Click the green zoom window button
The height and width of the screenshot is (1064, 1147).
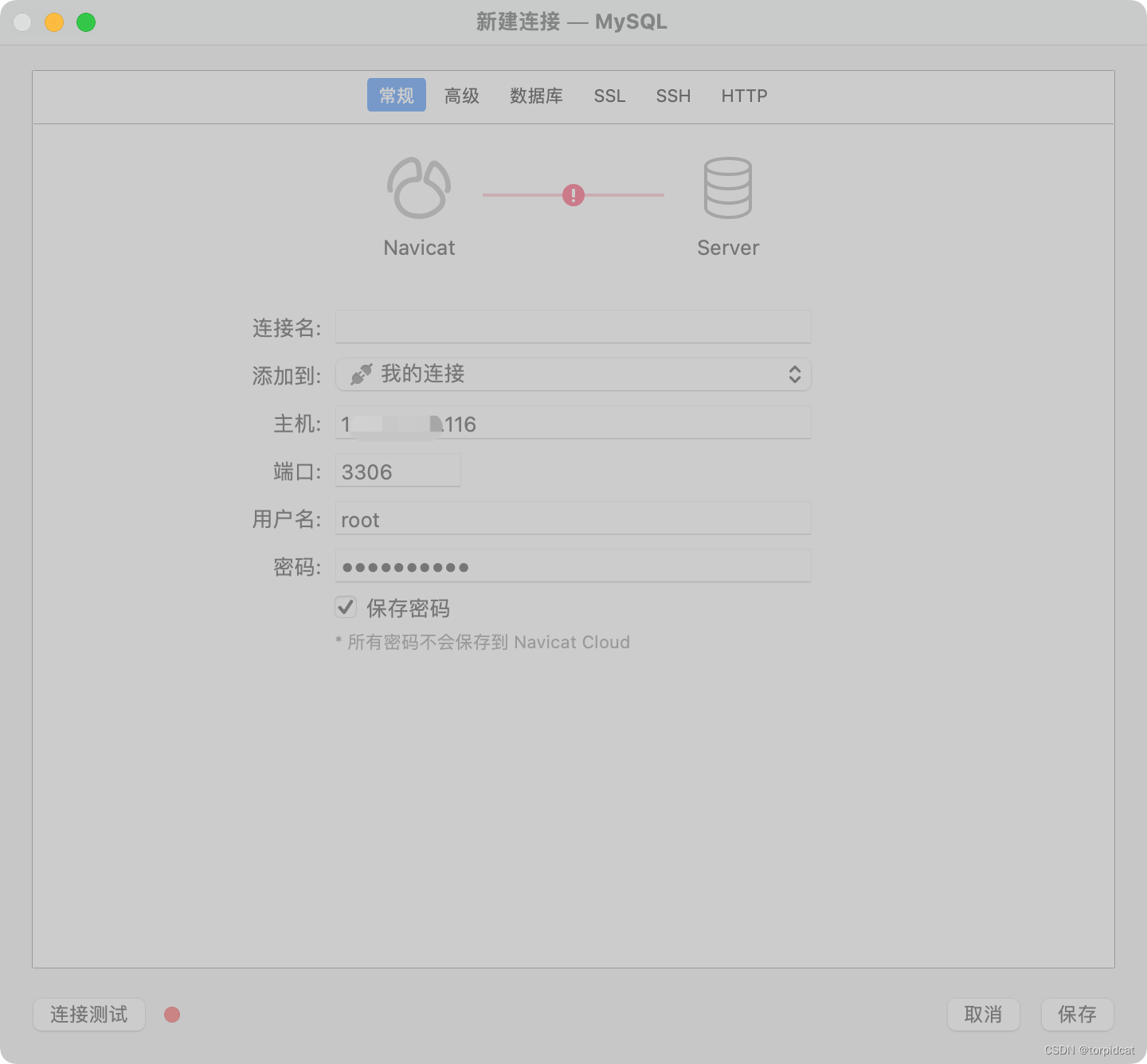(86, 22)
